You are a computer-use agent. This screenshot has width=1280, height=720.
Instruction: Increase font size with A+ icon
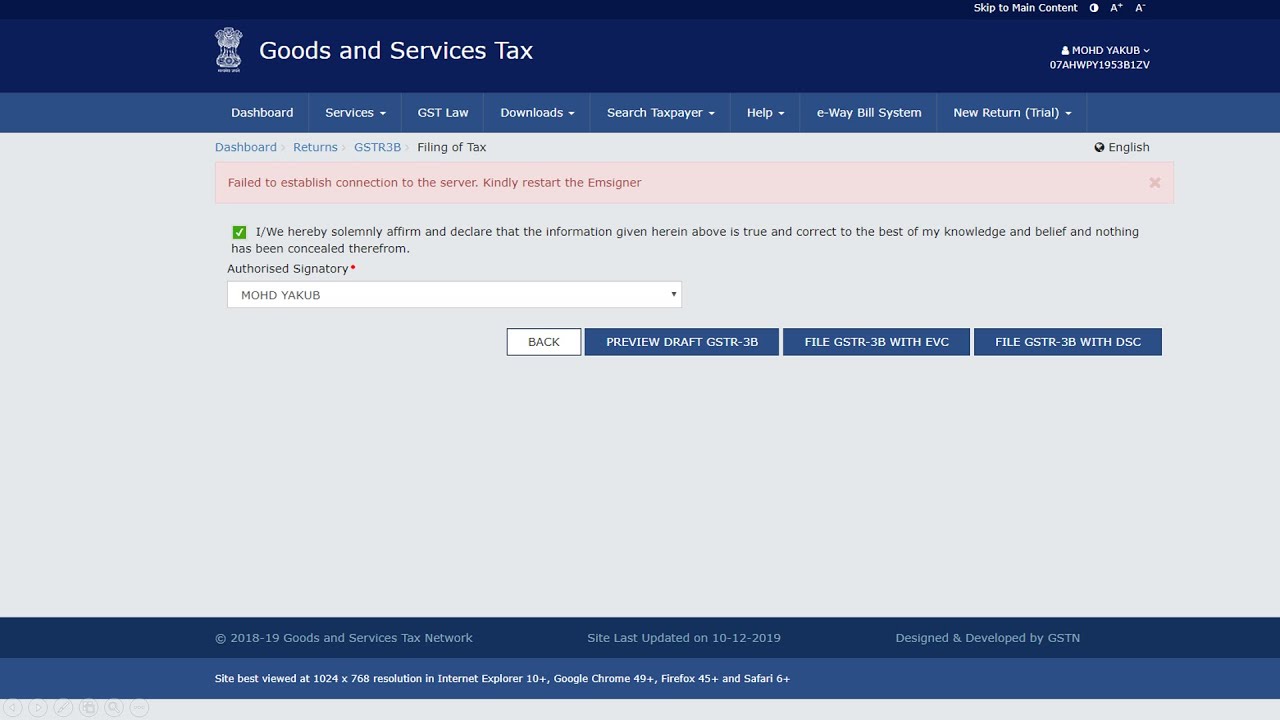(1116, 8)
